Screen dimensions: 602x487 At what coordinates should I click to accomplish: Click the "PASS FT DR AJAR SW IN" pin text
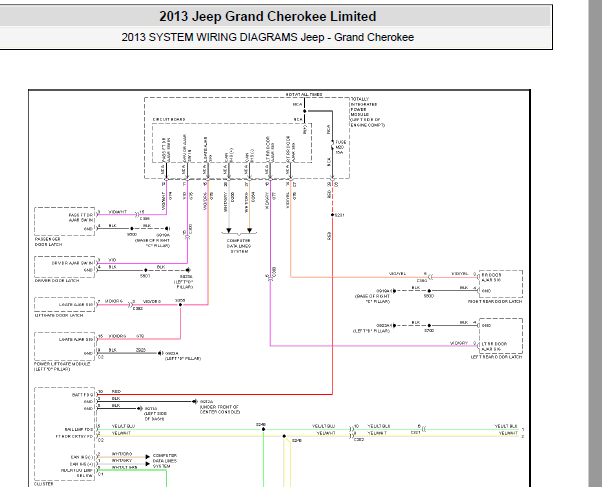pos(81,218)
